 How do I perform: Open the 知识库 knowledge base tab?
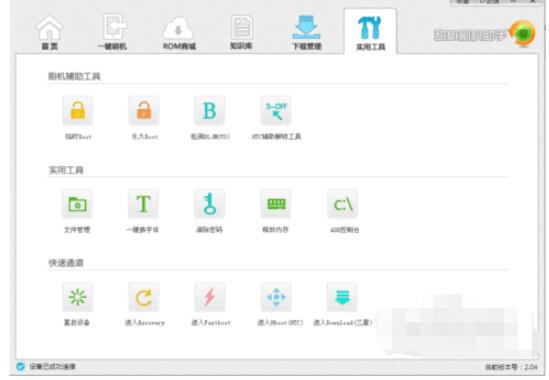tap(241, 33)
